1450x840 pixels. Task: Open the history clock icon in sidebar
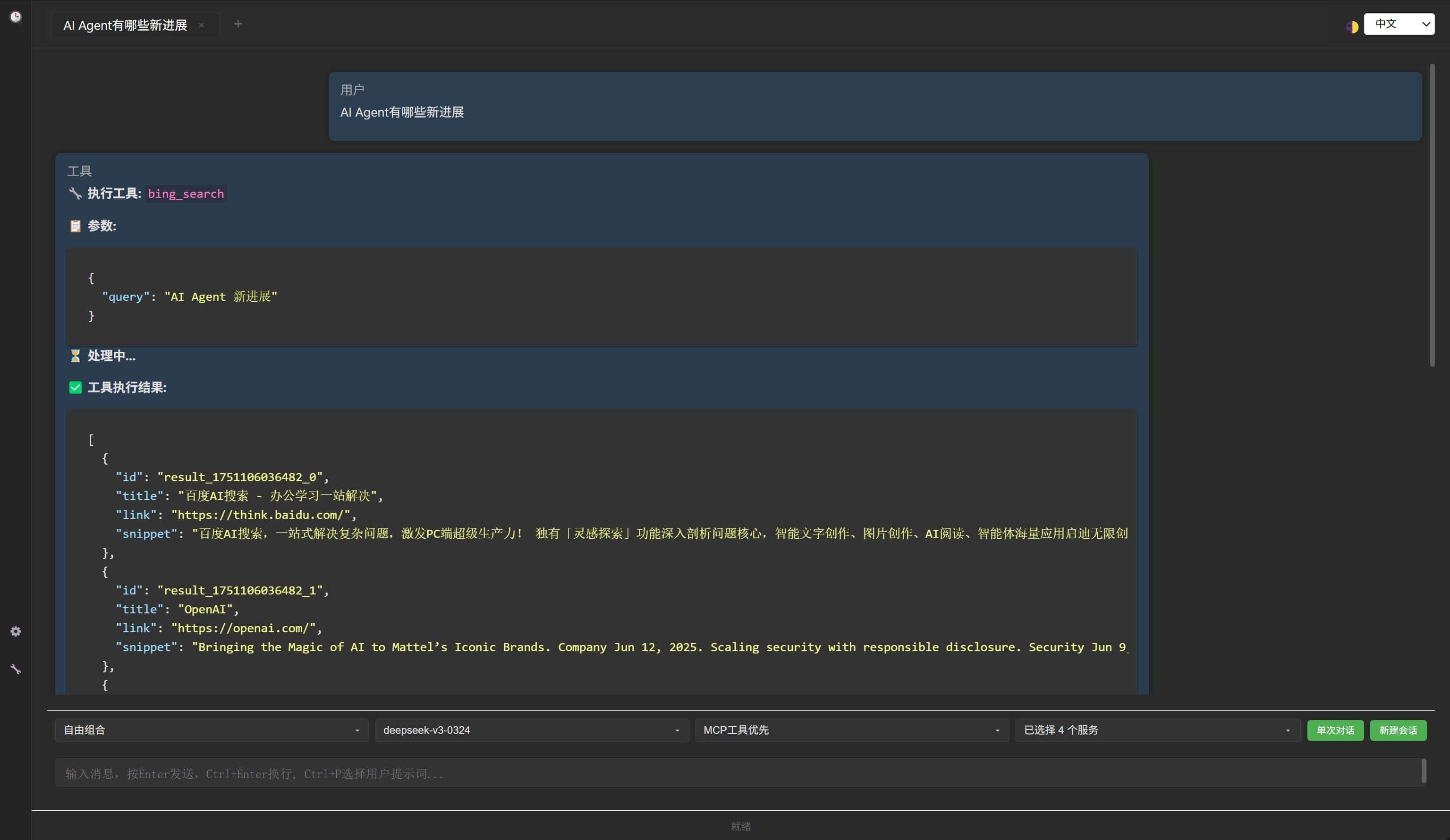pyautogui.click(x=16, y=17)
